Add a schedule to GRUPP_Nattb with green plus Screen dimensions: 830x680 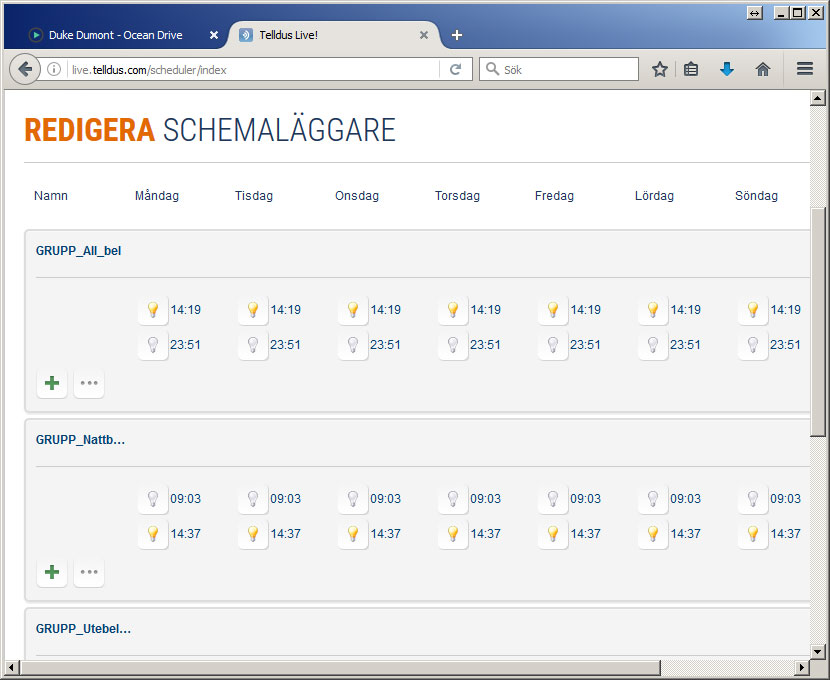click(52, 572)
